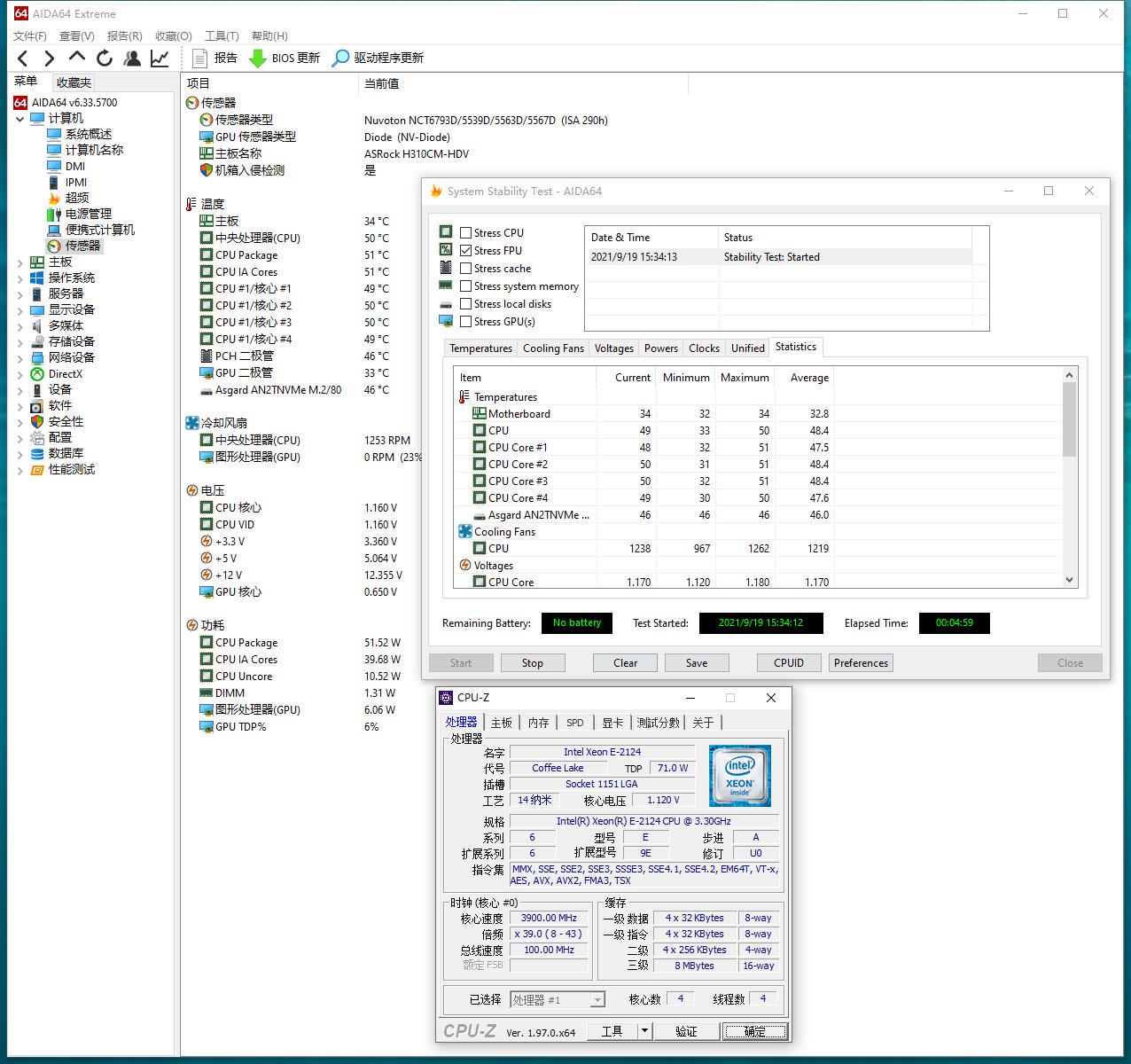
Task: Open the processor selection dropdown in CPU-Z
Action: coord(597,1000)
